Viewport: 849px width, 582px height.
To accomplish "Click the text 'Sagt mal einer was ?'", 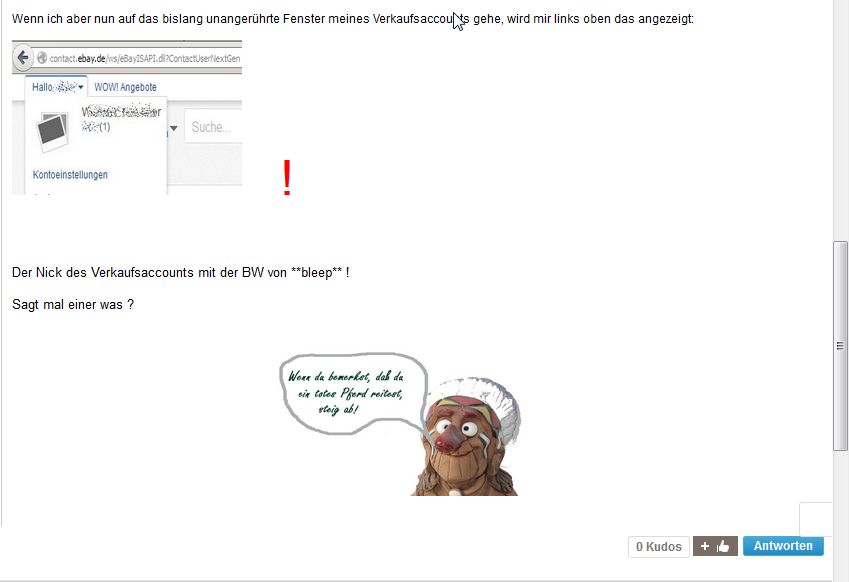I will click(73, 305).
